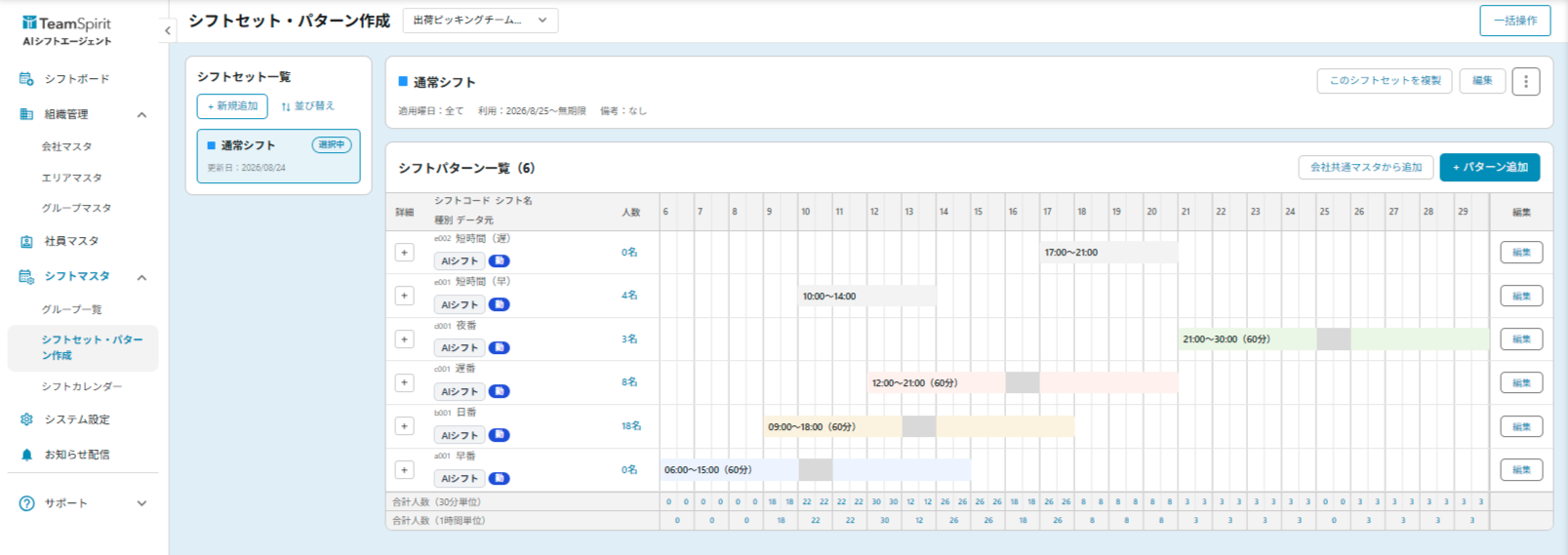Collapse the sidebar with the arrow icon
The image size is (1568, 555).
pyautogui.click(x=168, y=30)
